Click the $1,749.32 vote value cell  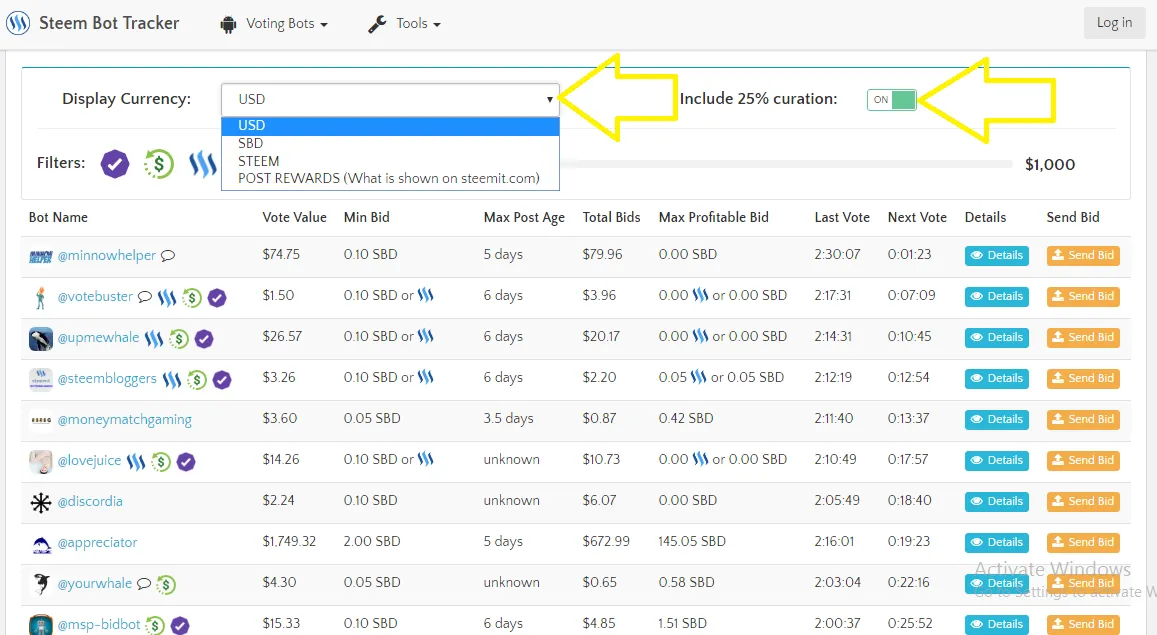[x=289, y=541]
